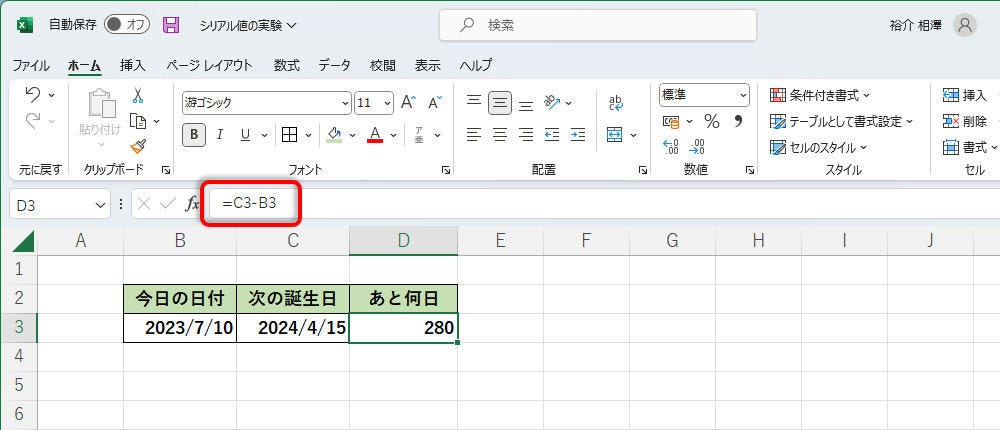This screenshot has width=1000, height=430.
Task: Save the workbook with floppy icon
Action: point(171,25)
